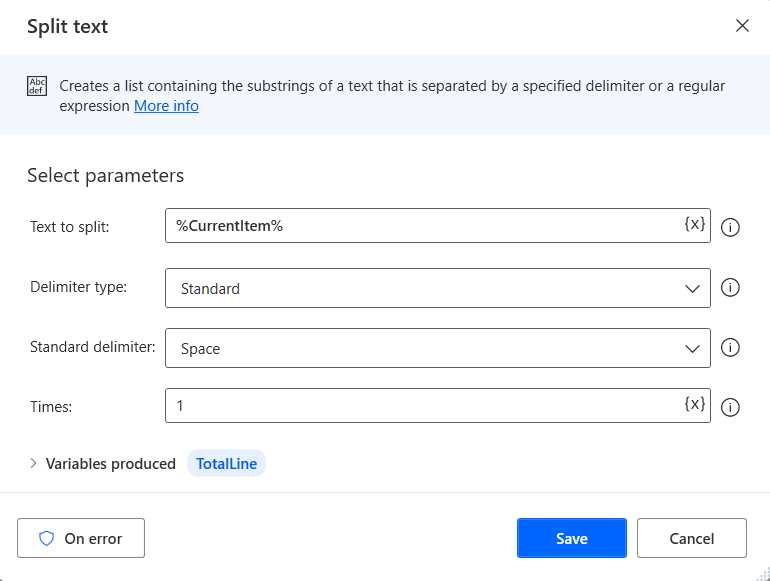Click the variable picker icon in Text to split
Viewport: 770px width, 581px height.
pyautogui.click(x=695, y=225)
